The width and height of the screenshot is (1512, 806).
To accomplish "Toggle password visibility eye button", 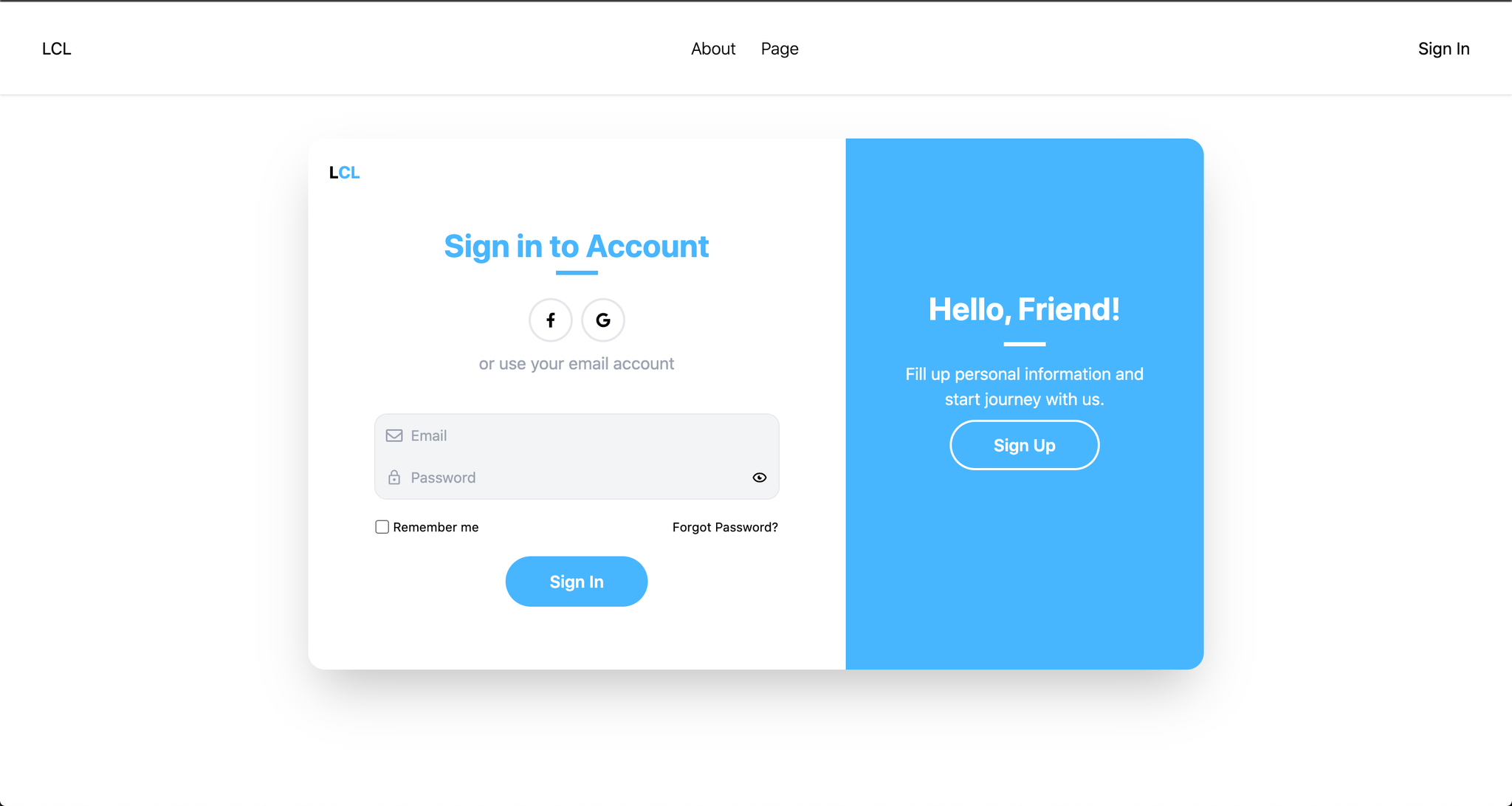I will pyautogui.click(x=759, y=477).
